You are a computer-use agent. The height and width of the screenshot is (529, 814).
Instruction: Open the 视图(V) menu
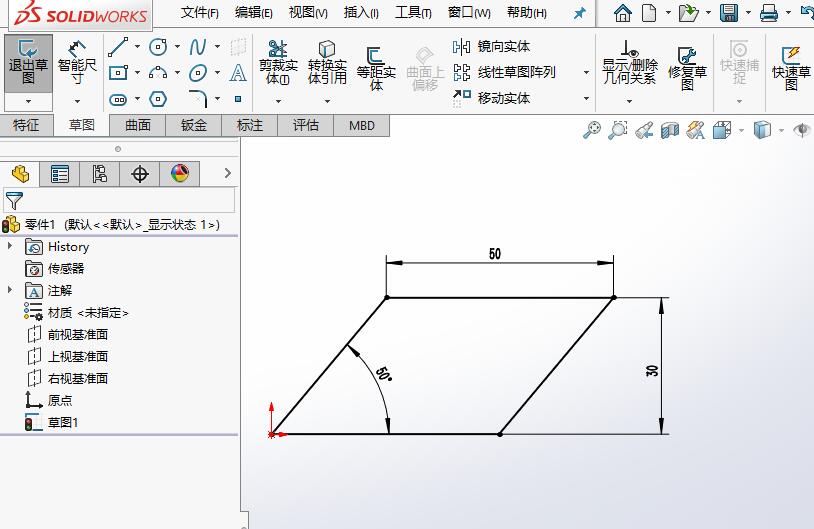[308, 12]
